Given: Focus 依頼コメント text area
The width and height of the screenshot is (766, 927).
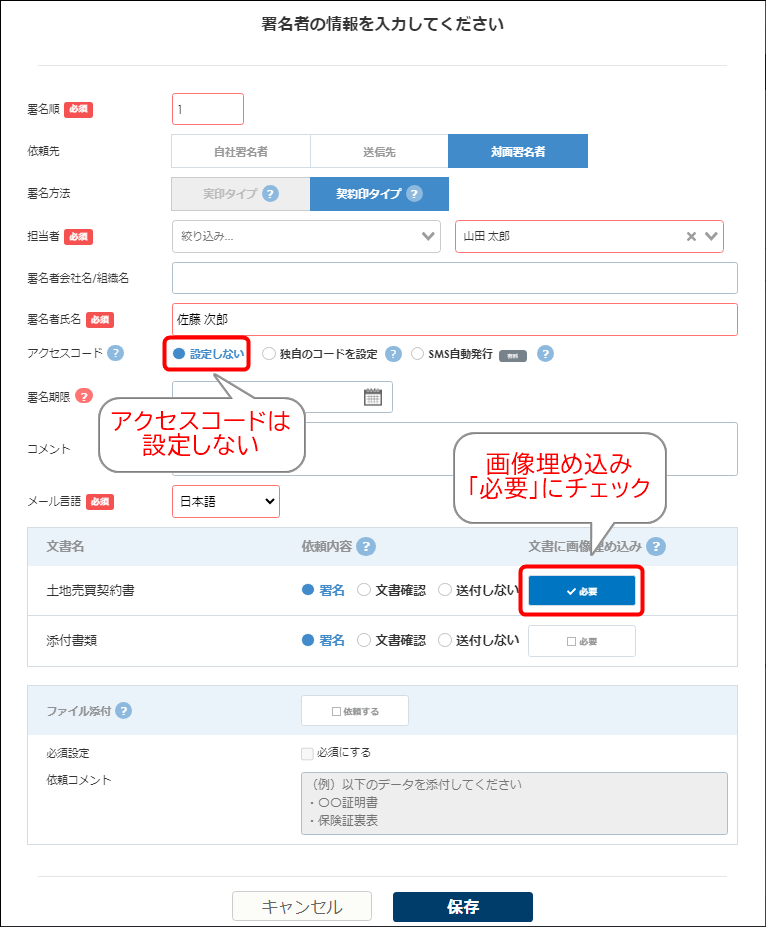Looking at the screenshot, I should (x=514, y=803).
